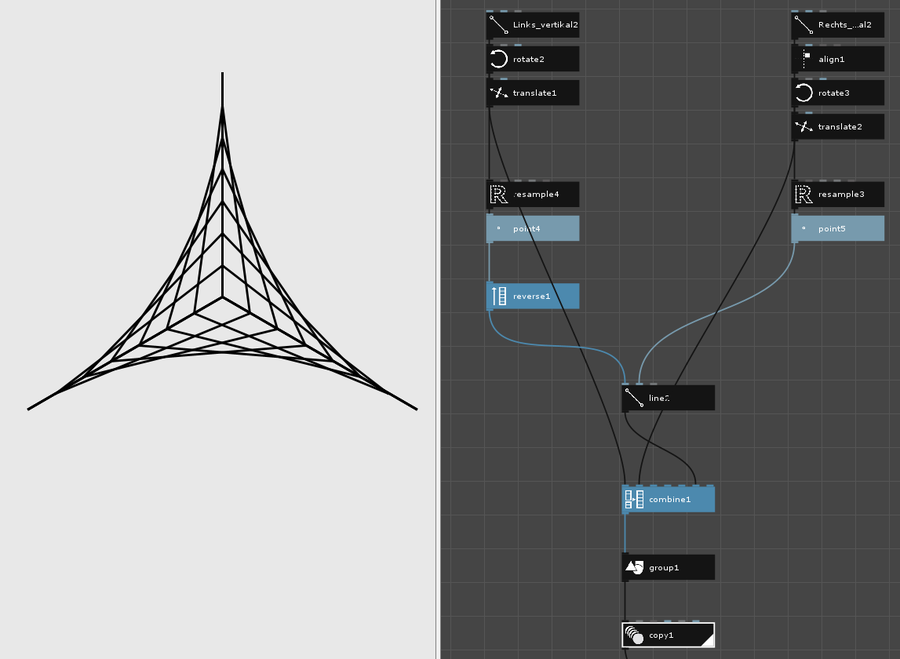Image resolution: width=900 pixels, height=659 pixels.
Task: Click the list-arrow icon on reverse1
Action: (x=498, y=296)
